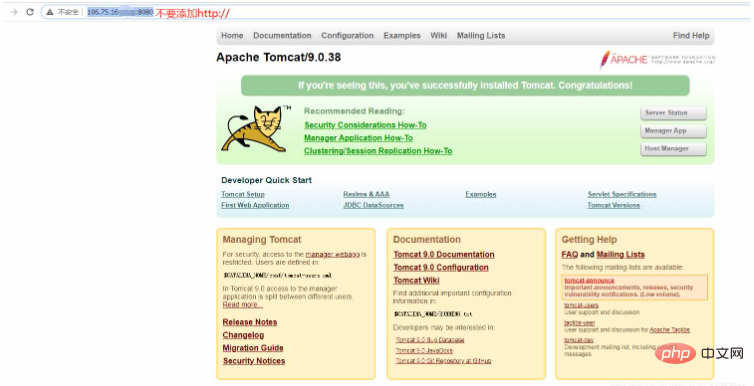Click the Apache Tomcat/9.0.38 heading

point(278,57)
